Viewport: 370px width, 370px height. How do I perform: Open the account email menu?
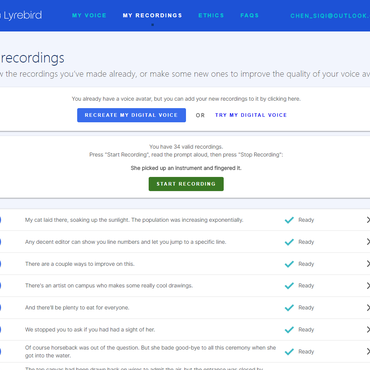(x=330, y=16)
